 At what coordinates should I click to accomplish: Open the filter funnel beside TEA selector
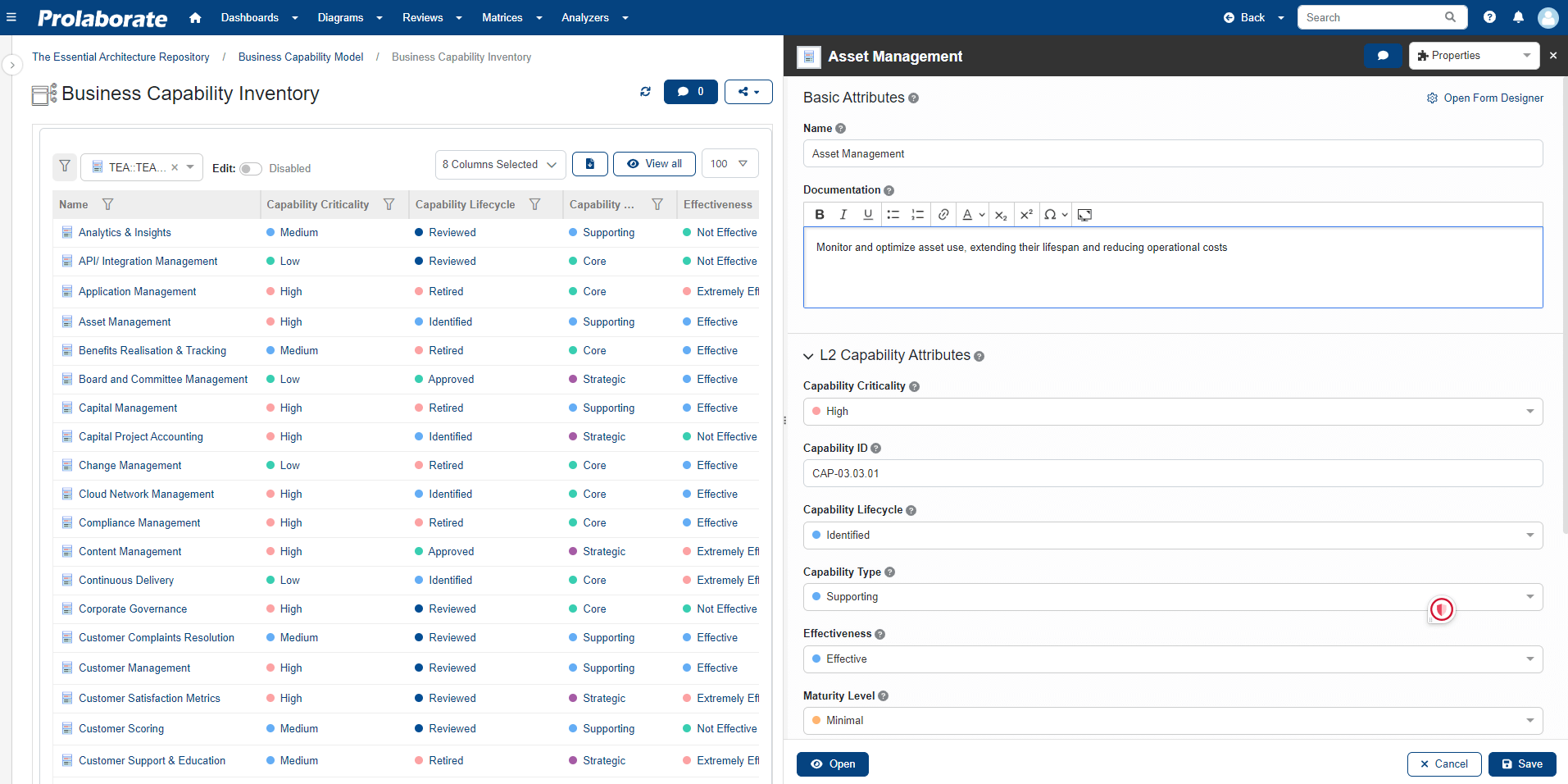coord(65,166)
